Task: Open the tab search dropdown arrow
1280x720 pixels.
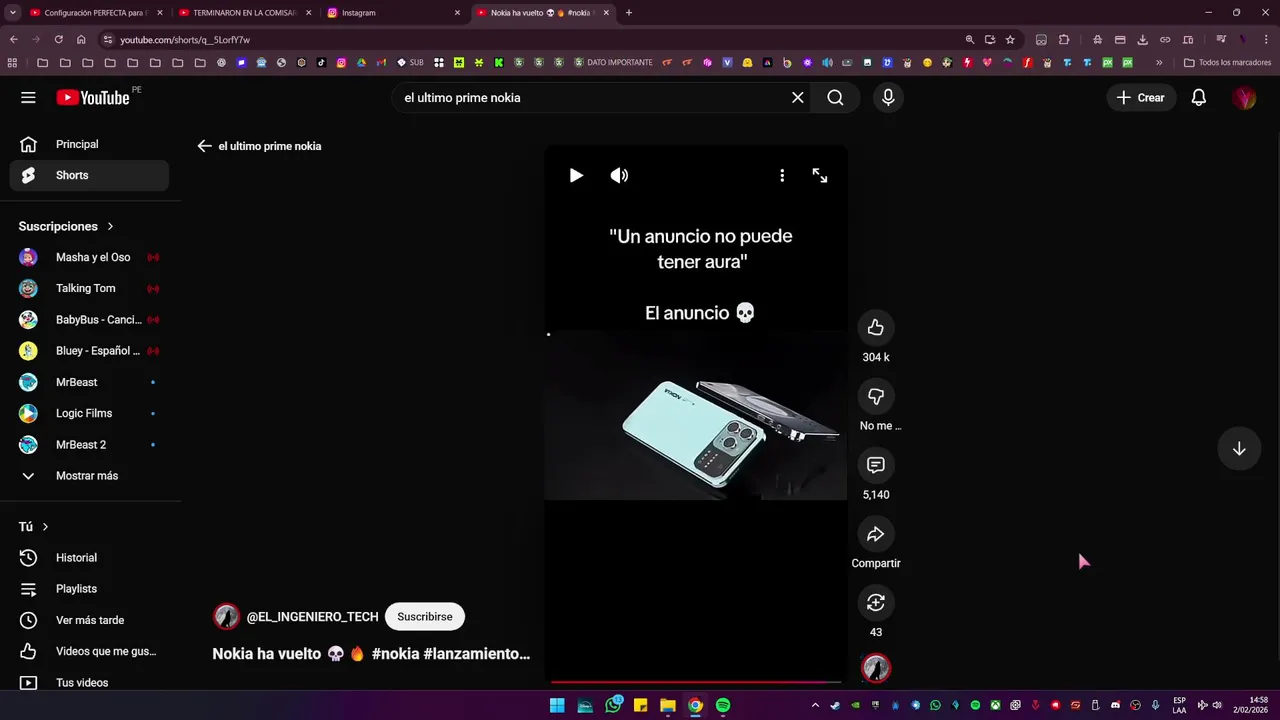Action: (x=13, y=13)
